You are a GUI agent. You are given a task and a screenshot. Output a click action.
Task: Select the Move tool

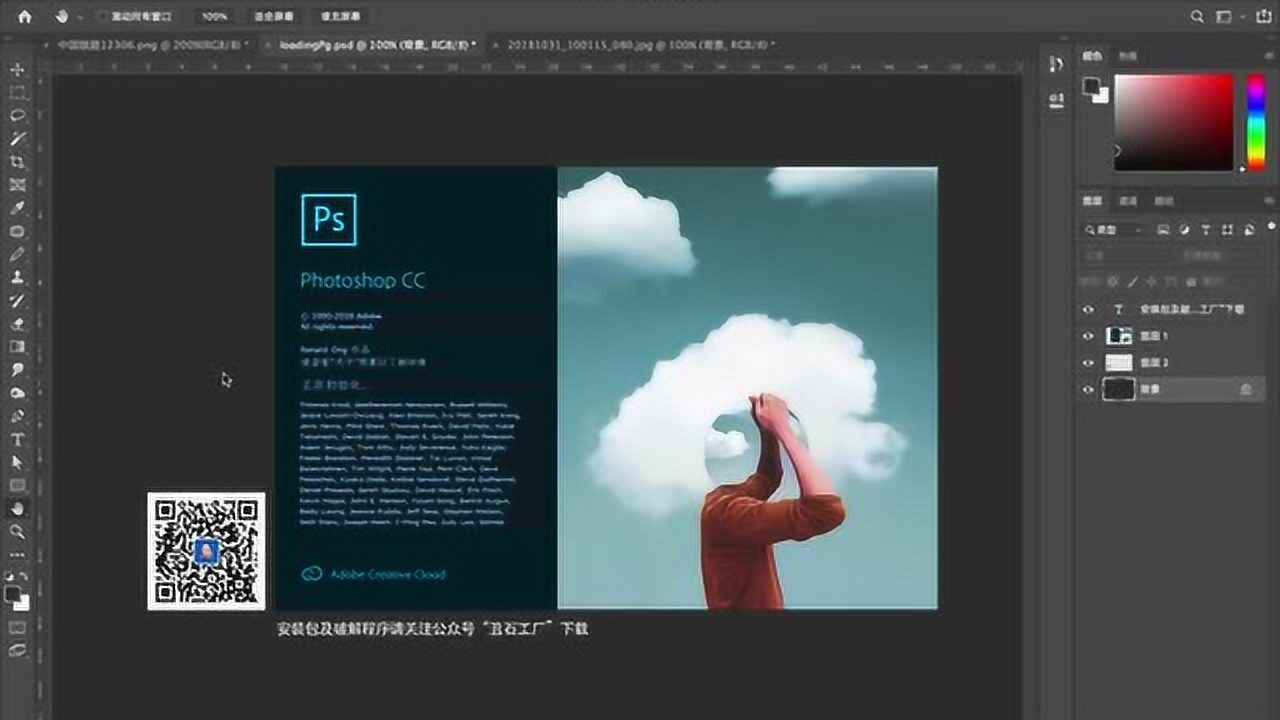click(x=17, y=70)
